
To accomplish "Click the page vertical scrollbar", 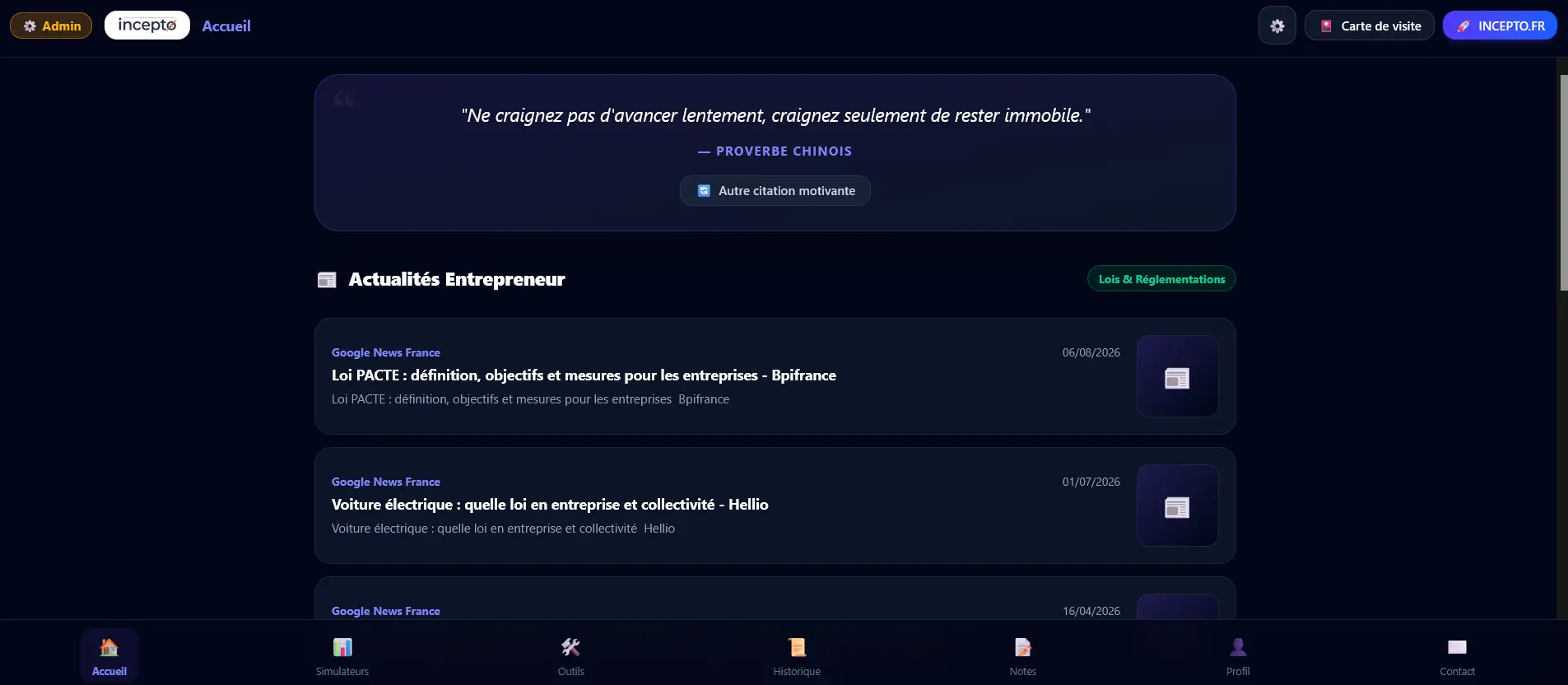I will 1563,183.
